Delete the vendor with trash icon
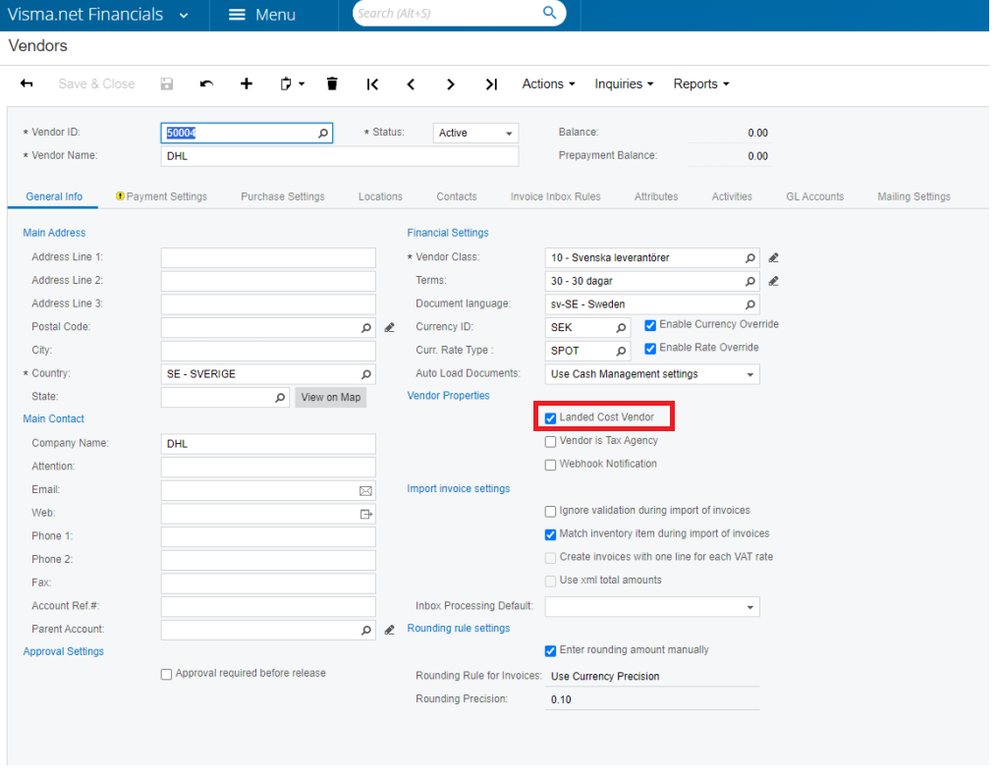This screenshot has height=775, width=999. pos(332,83)
